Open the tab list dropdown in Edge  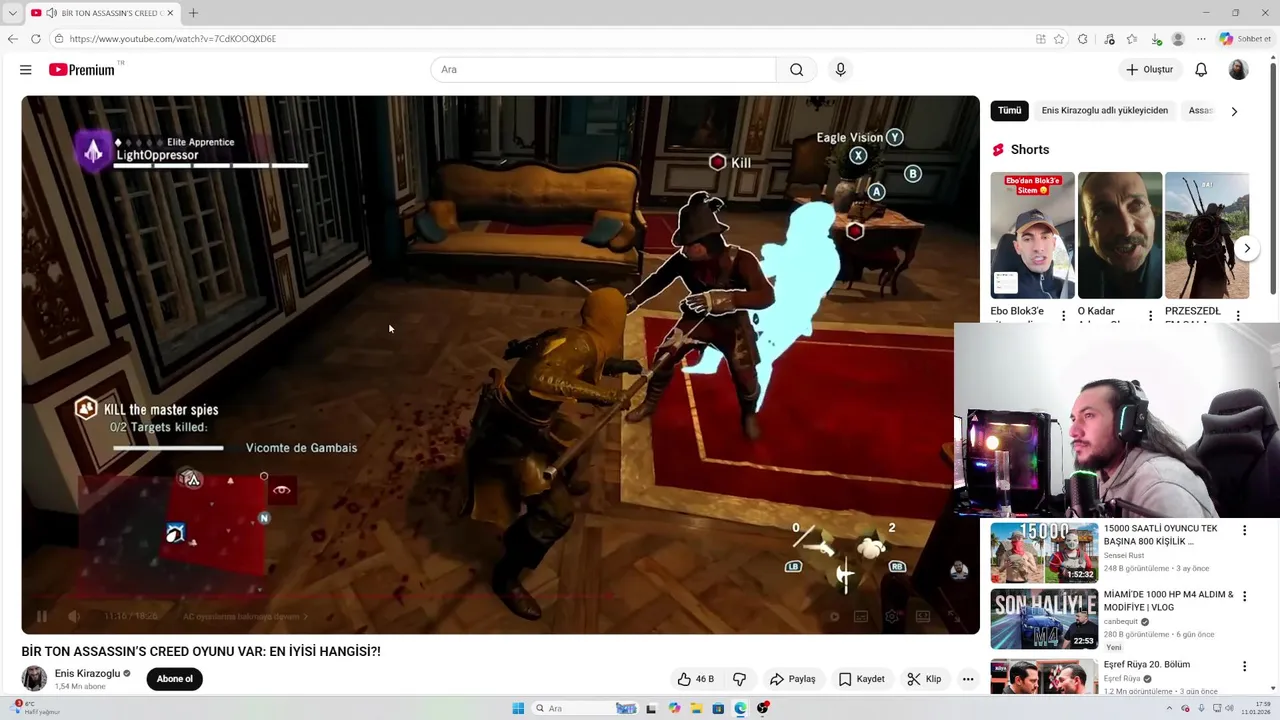click(x=12, y=13)
